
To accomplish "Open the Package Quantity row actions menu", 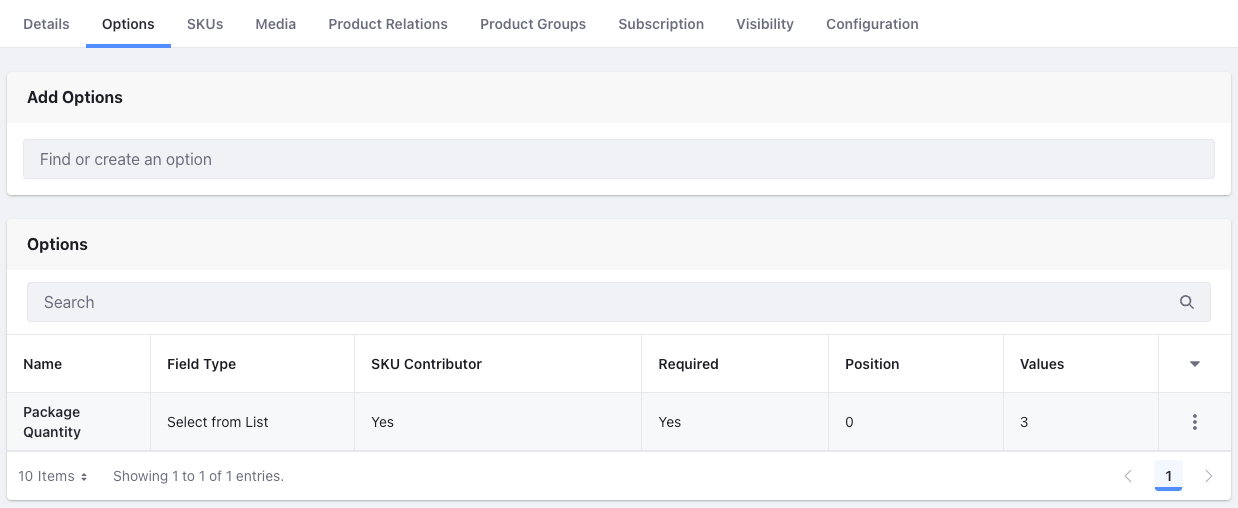I will [x=1195, y=422].
